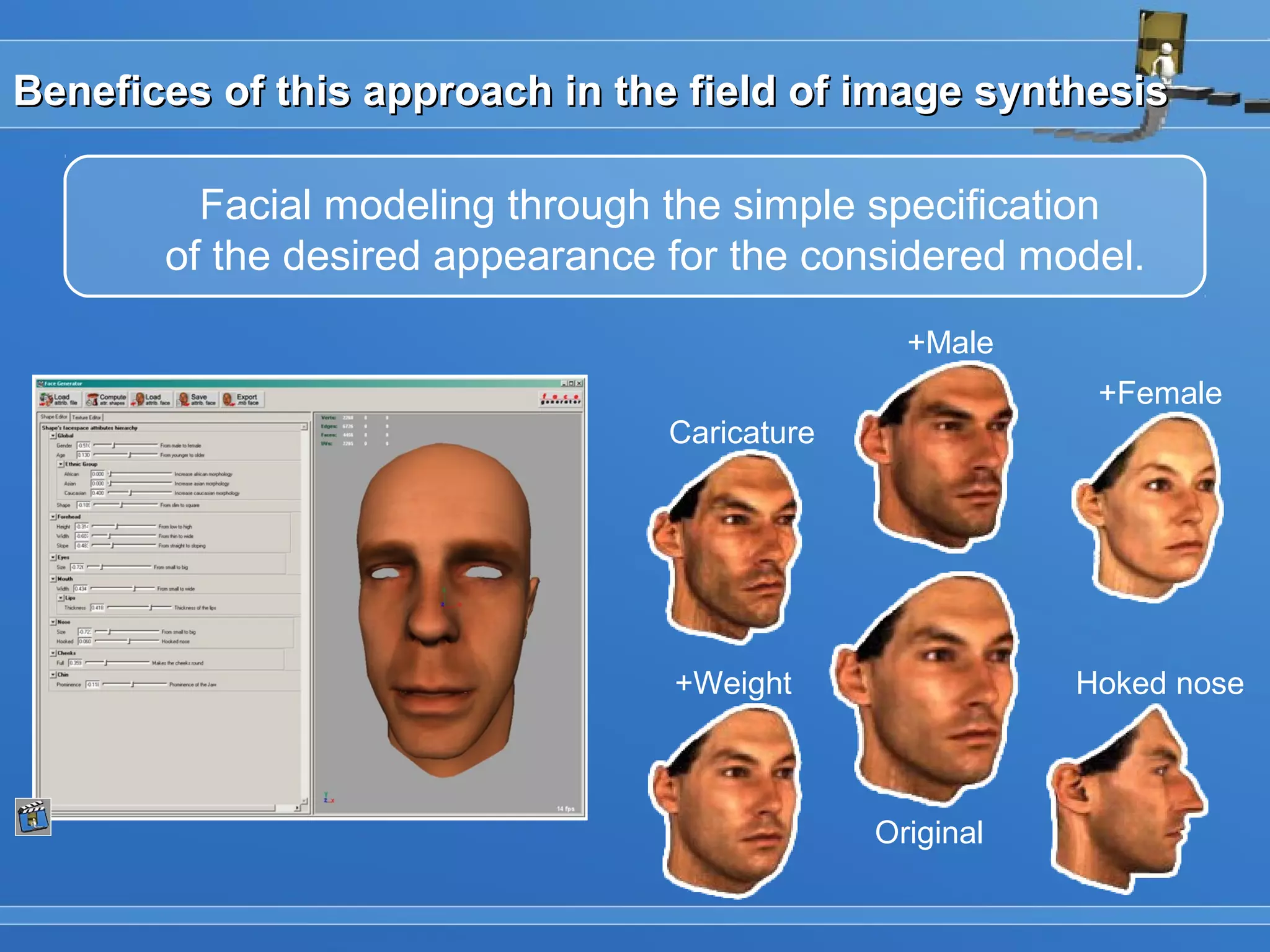Click the African value input field
Image resolution: width=1270 pixels, height=952 pixels.
tap(98, 474)
